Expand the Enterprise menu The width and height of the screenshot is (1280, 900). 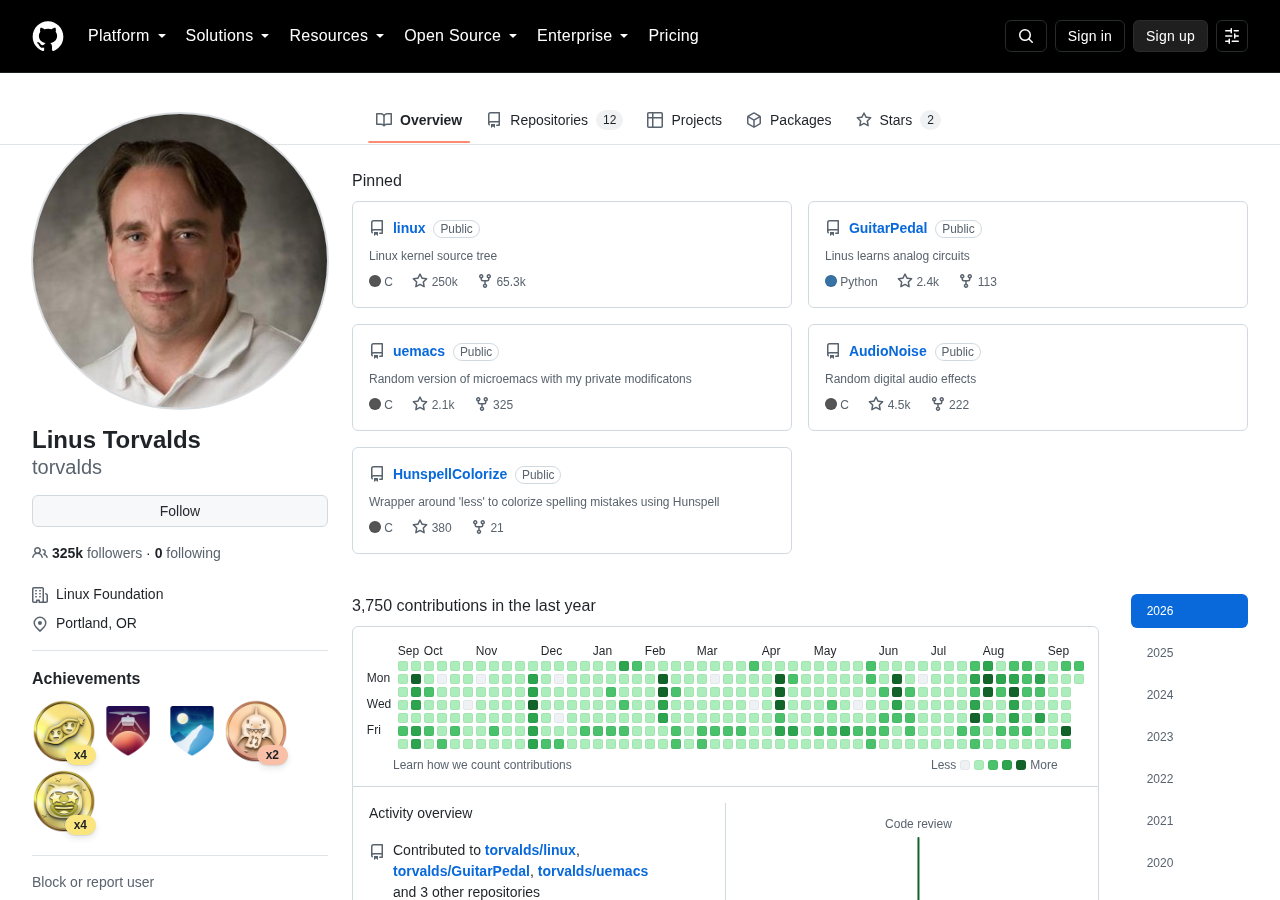coord(583,36)
